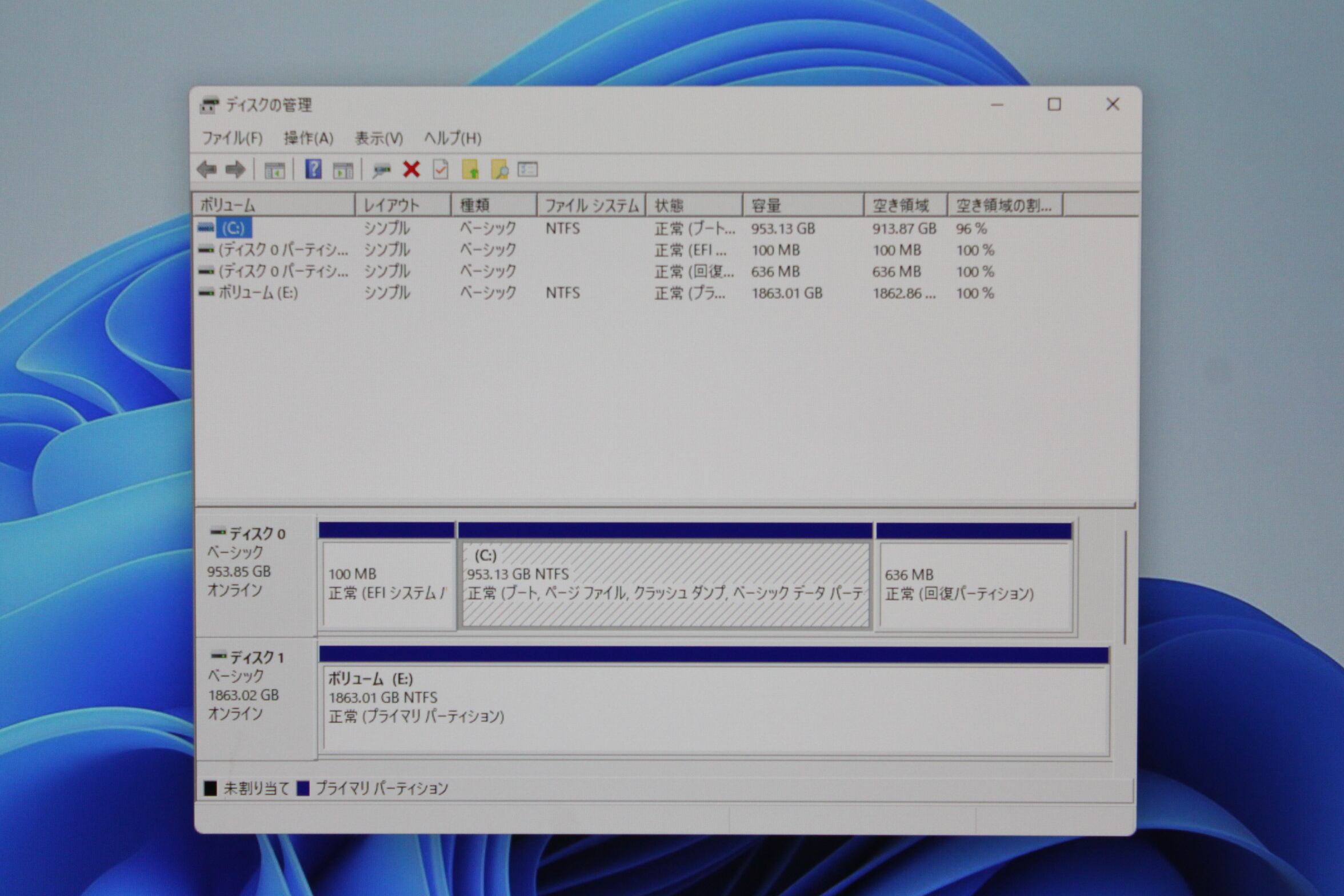Minimize the ディスクの管理 window
The height and width of the screenshot is (896, 1344).
point(997,105)
